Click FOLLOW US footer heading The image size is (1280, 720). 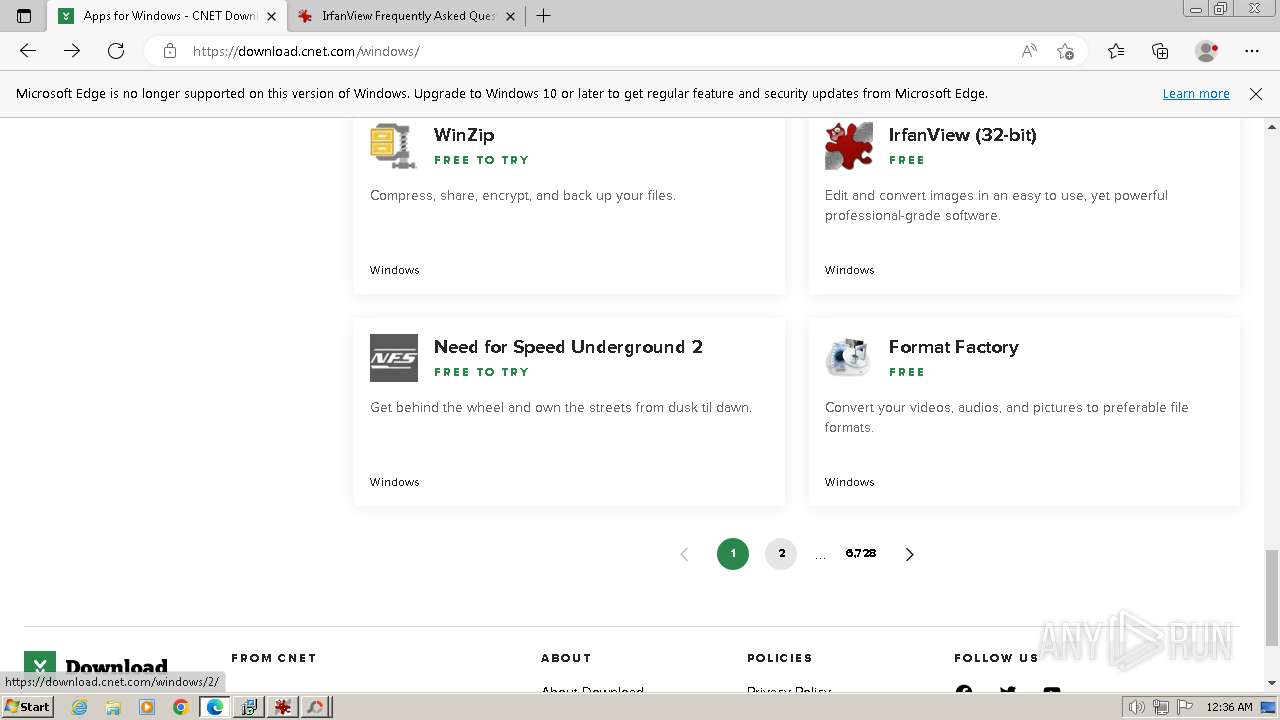point(997,658)
